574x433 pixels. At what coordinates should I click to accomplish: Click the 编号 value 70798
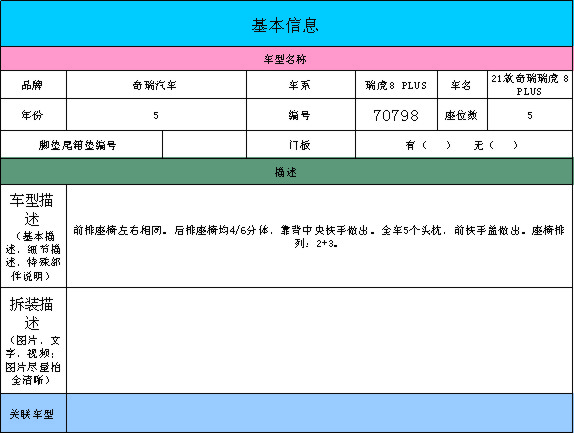tap(396, 115)
